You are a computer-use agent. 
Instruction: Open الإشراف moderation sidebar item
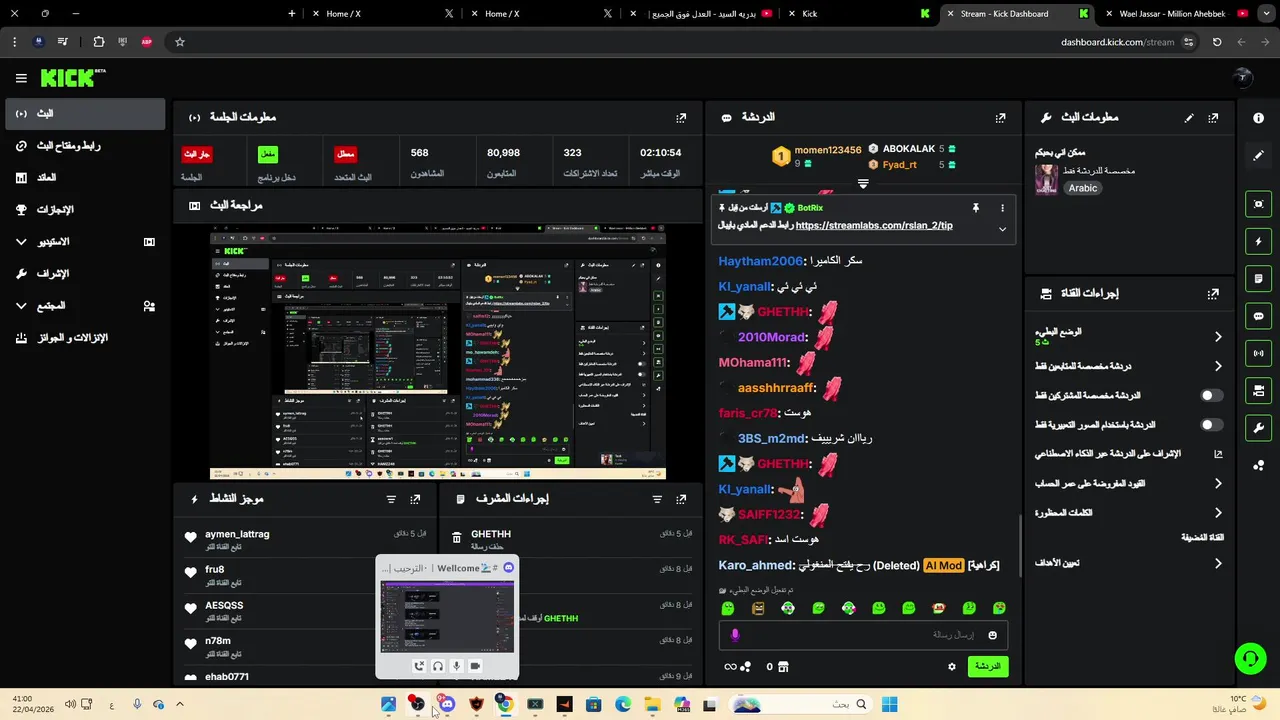click(x=86, y=274)
